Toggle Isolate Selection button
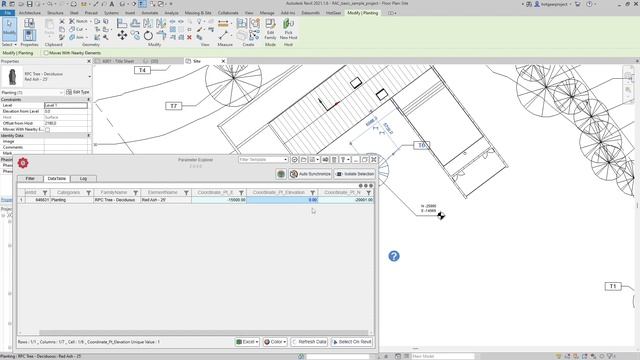The height and width of the screenshot is (360, 640). pyautogui.click(x=354, y=174)
